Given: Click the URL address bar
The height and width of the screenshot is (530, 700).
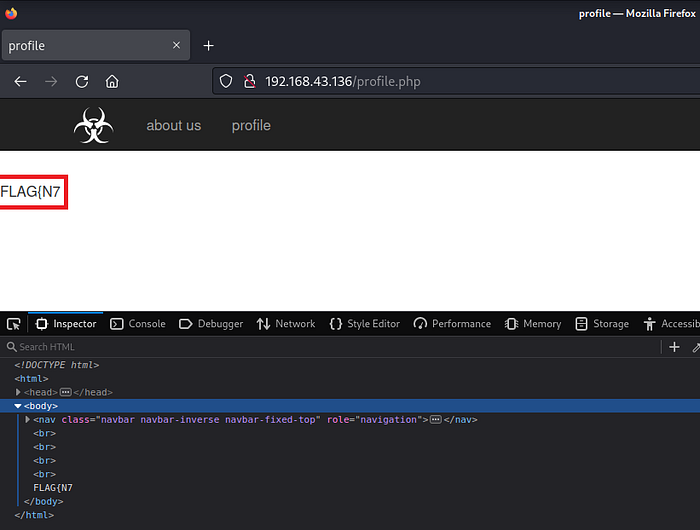Looking at the screenshot, I should (450, 81).
